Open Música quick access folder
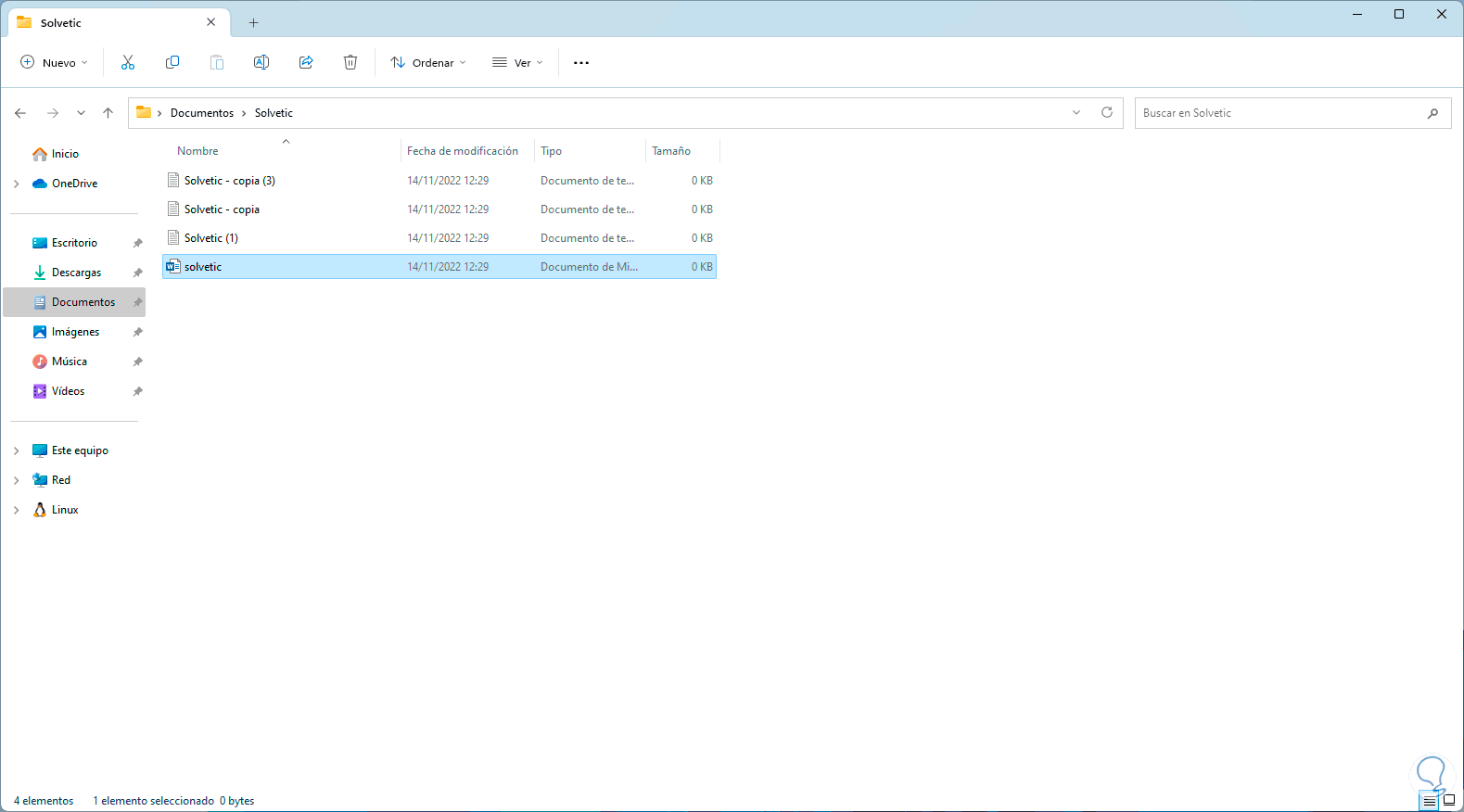Image resolution: width=1464 pixels, height=812 pixels. point(70,362)
